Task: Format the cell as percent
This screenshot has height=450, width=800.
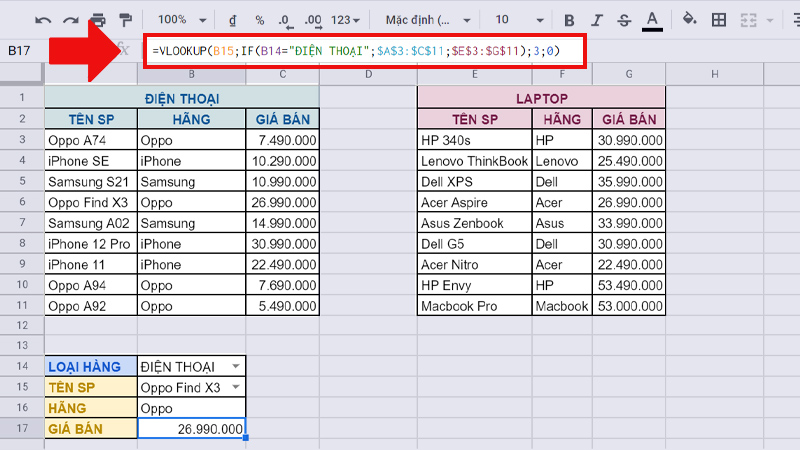Action: click(259, 19)
